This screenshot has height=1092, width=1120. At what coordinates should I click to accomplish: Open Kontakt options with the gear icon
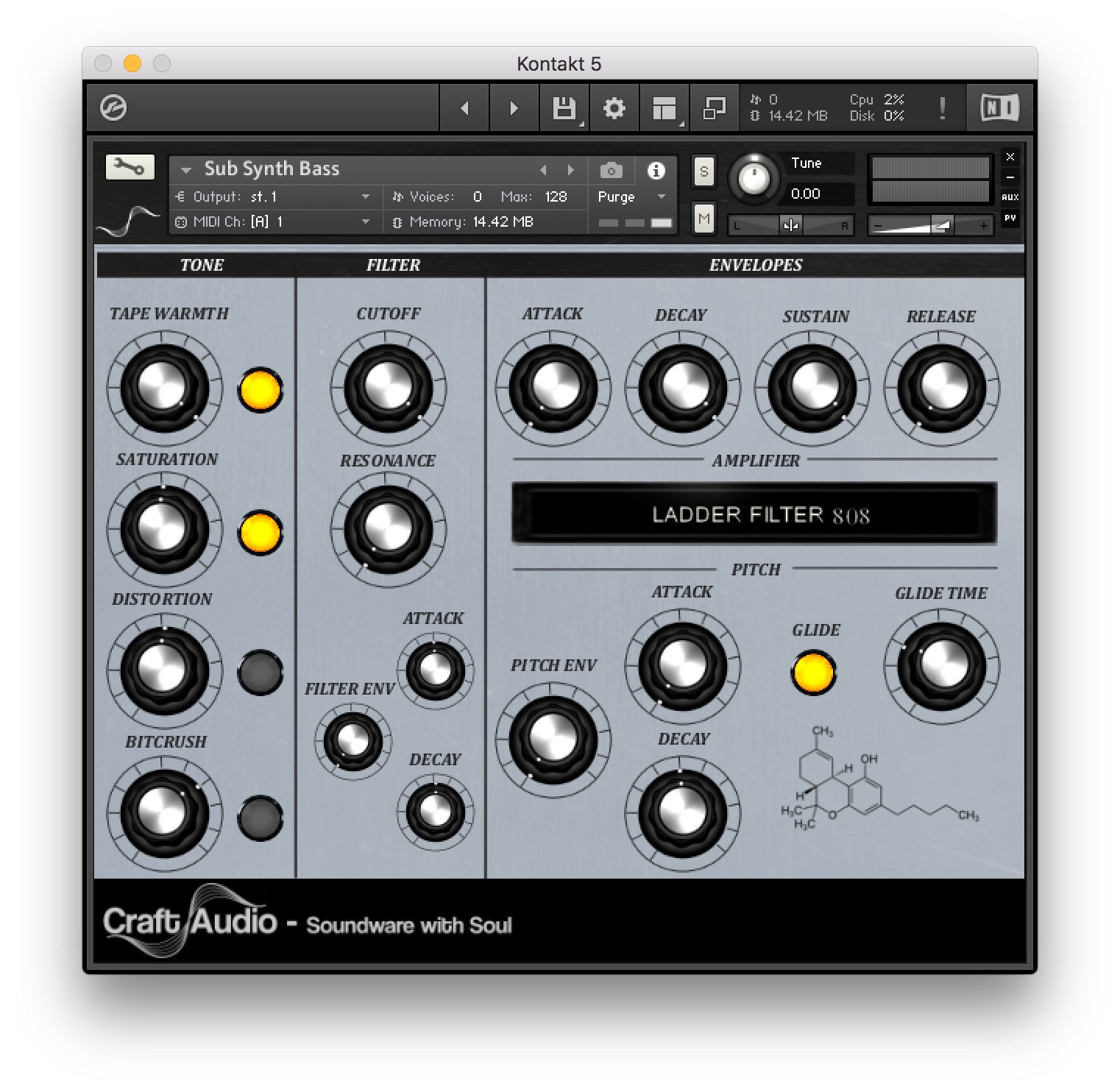pos(614,107)
